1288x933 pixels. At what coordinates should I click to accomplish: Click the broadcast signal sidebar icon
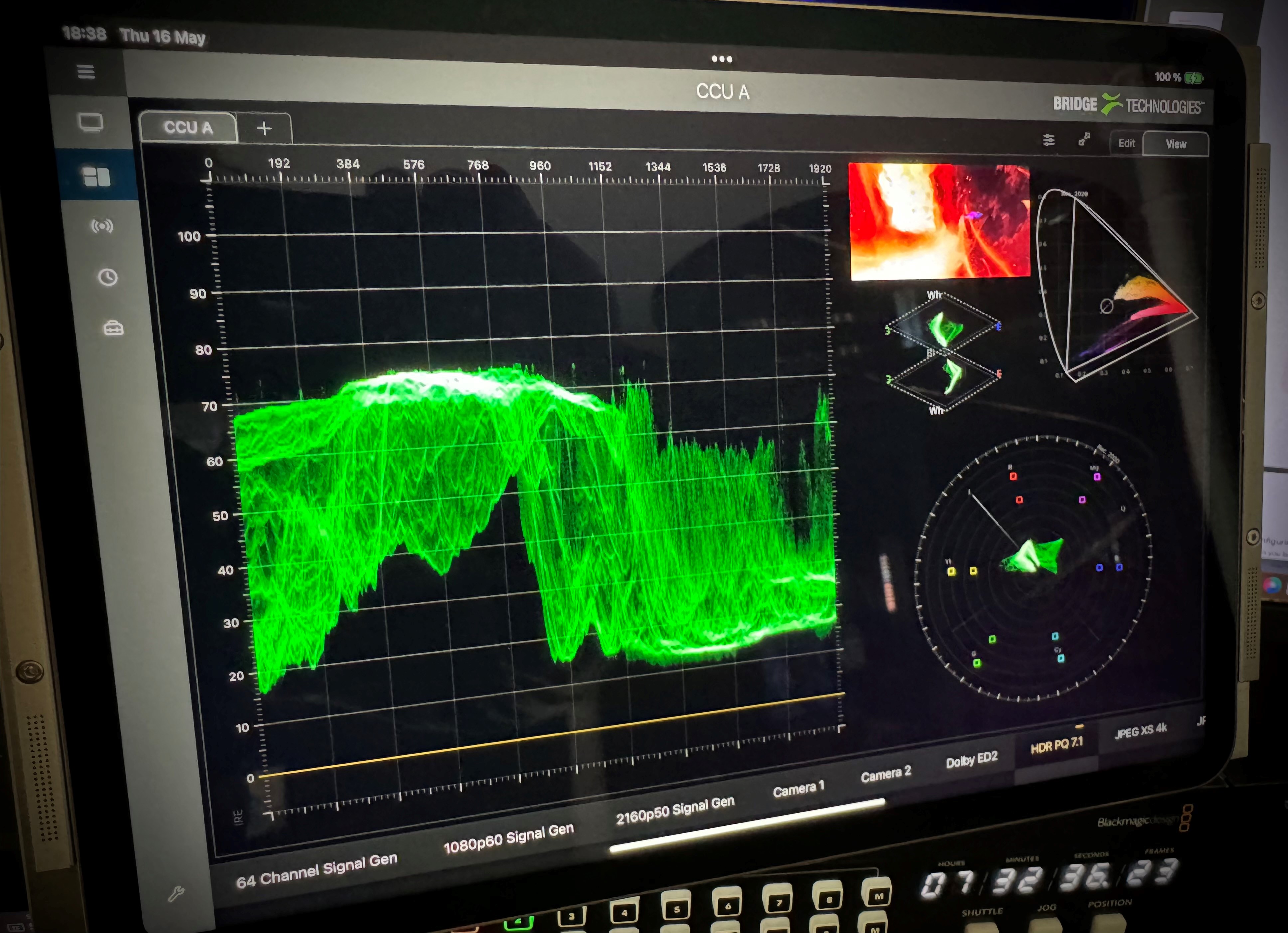[x=102, y=226]
